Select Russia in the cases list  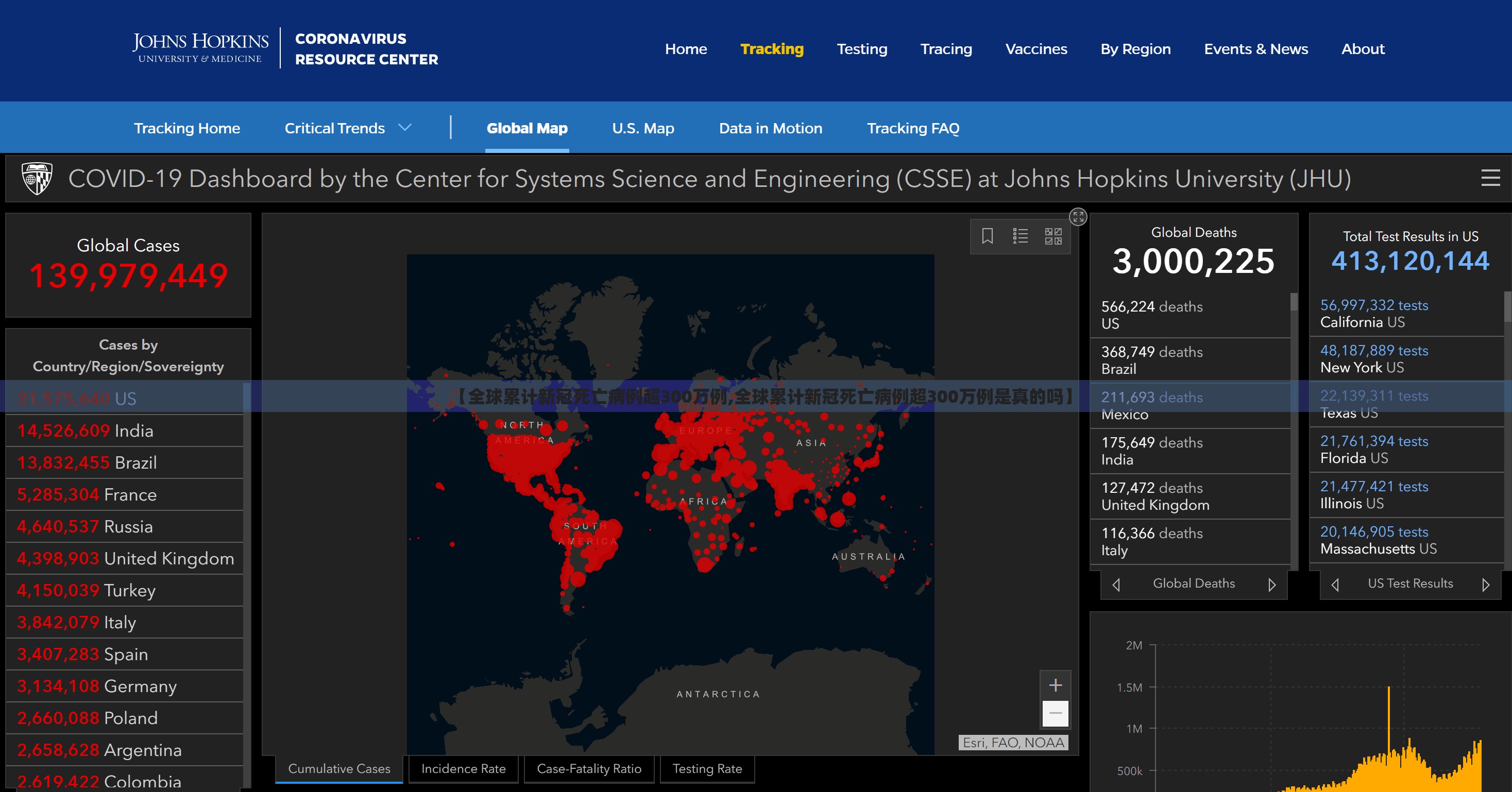tap(125, 526)
